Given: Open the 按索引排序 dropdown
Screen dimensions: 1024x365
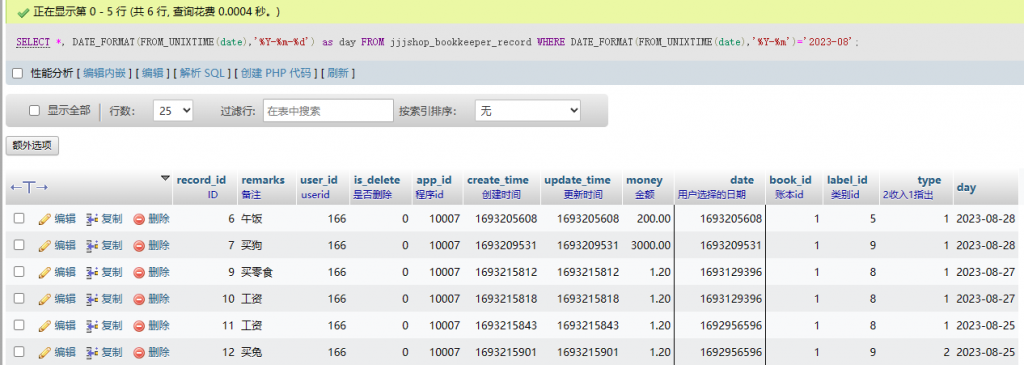Looking at the screenshot, I should click(528, 111).
